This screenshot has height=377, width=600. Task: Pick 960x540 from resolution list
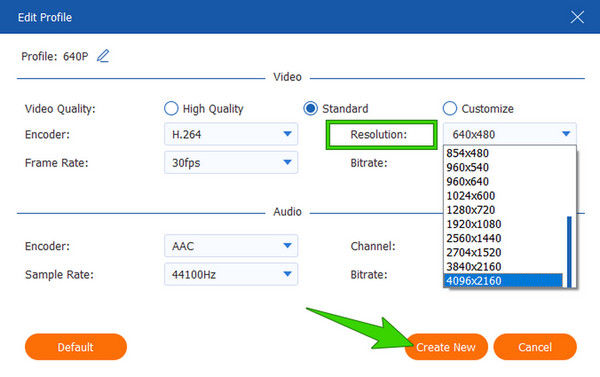point(503,167)
